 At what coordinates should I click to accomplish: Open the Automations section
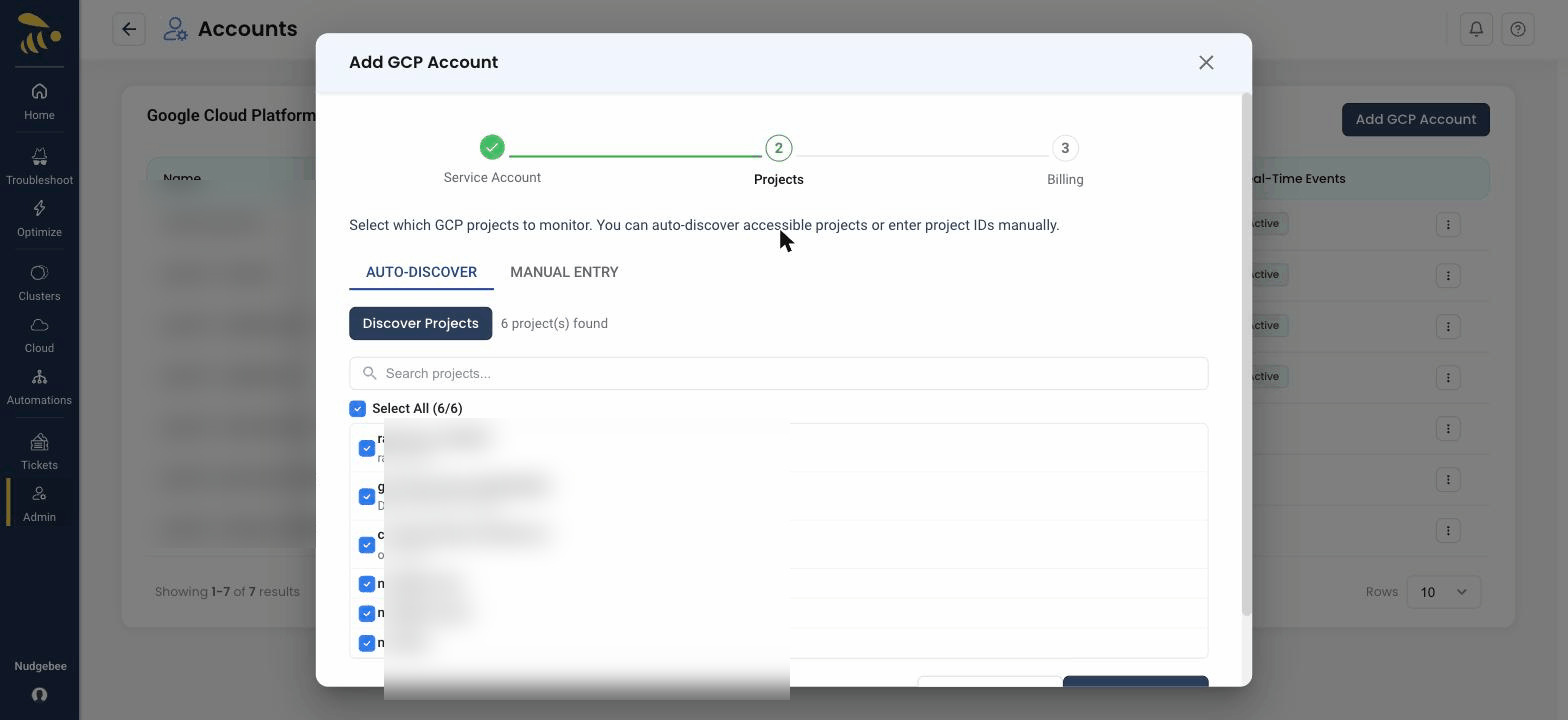(x=39, y=387)
